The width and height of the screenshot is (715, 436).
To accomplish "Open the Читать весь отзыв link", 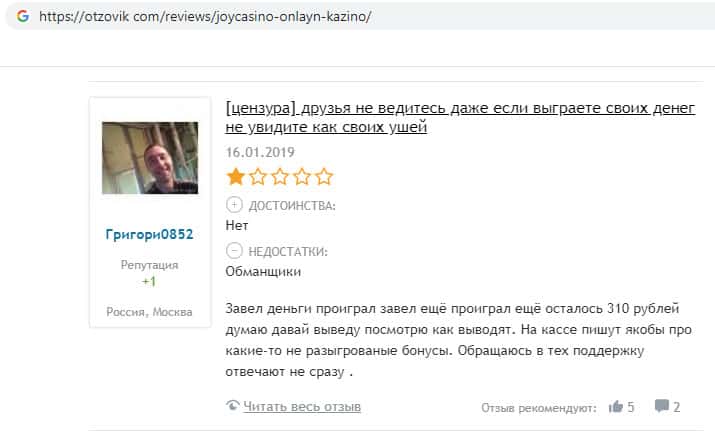I will [302, 406].
